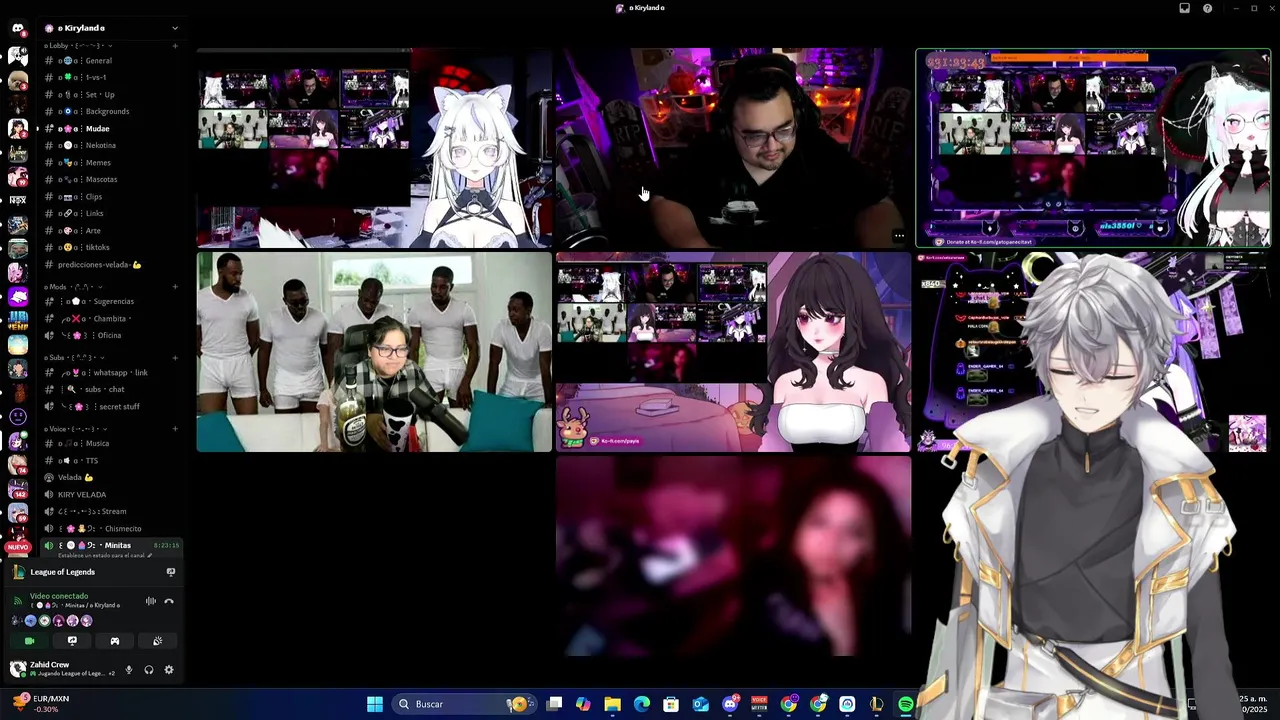Deafen audio with the headphones icon

pyautogui.click(x=149, y=670)
